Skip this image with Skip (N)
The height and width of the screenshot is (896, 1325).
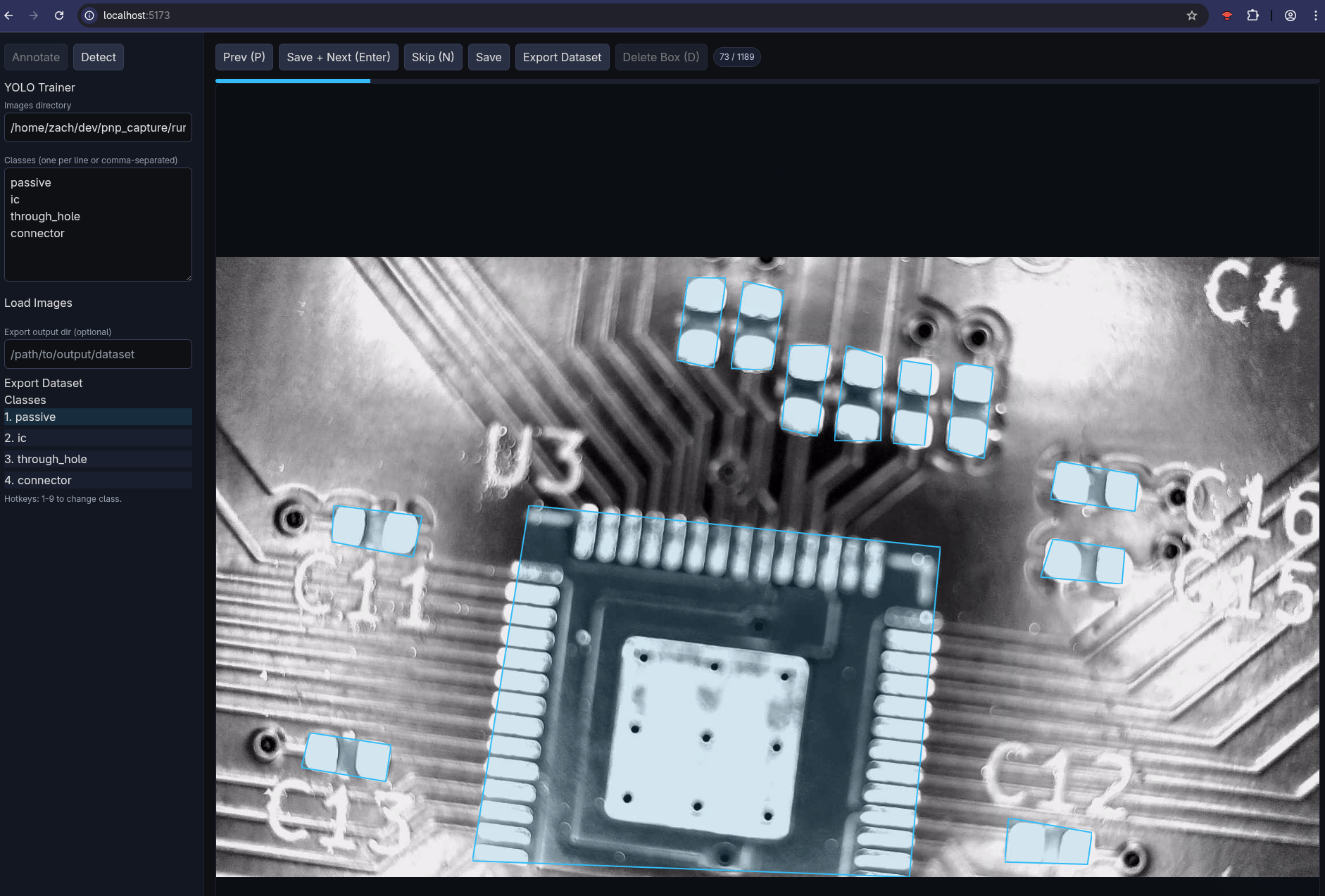pos(432,57)
